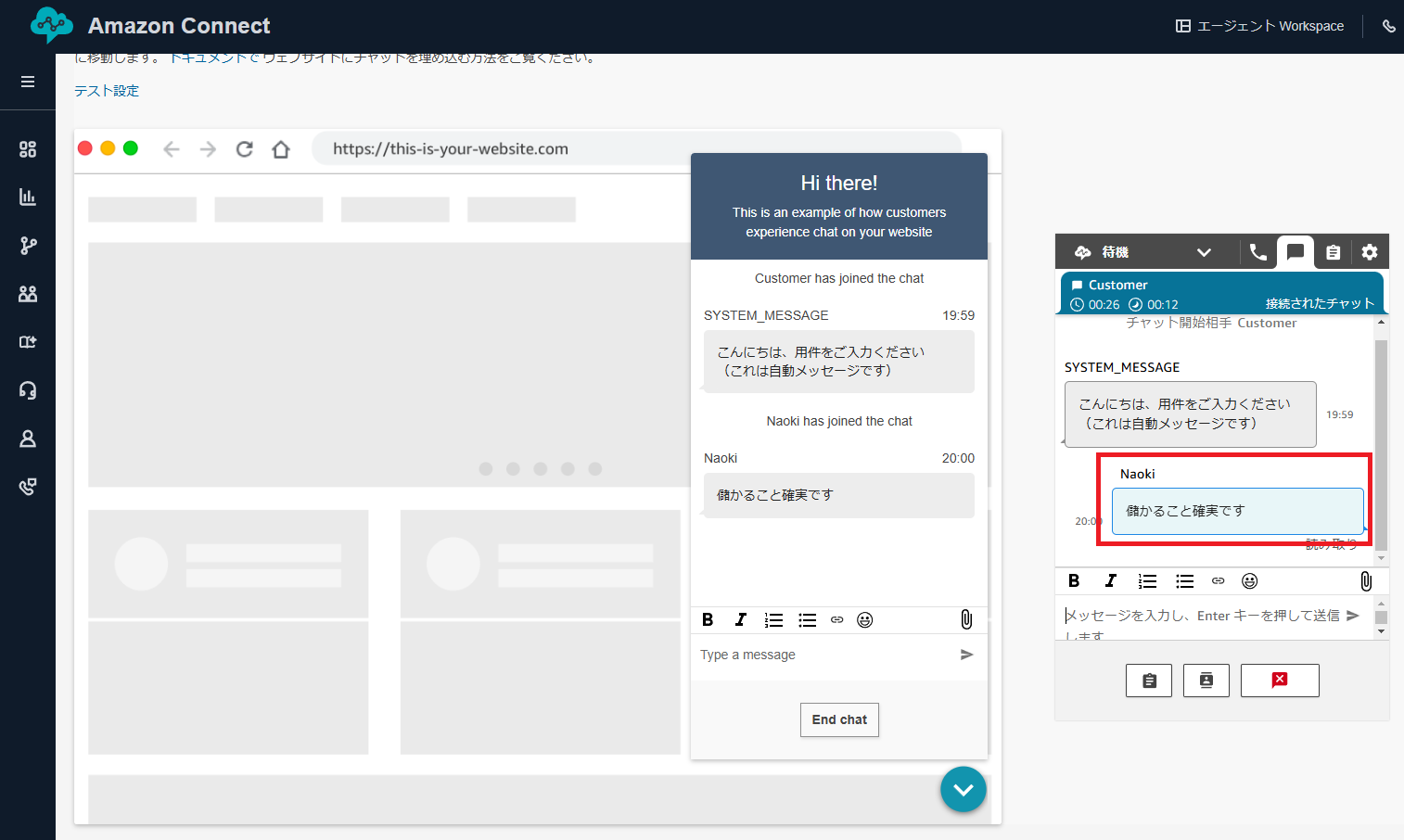Insert bulleted list in customer chat widget
The height and width of the screenshot is (840, 1404).
coord(808,620)
